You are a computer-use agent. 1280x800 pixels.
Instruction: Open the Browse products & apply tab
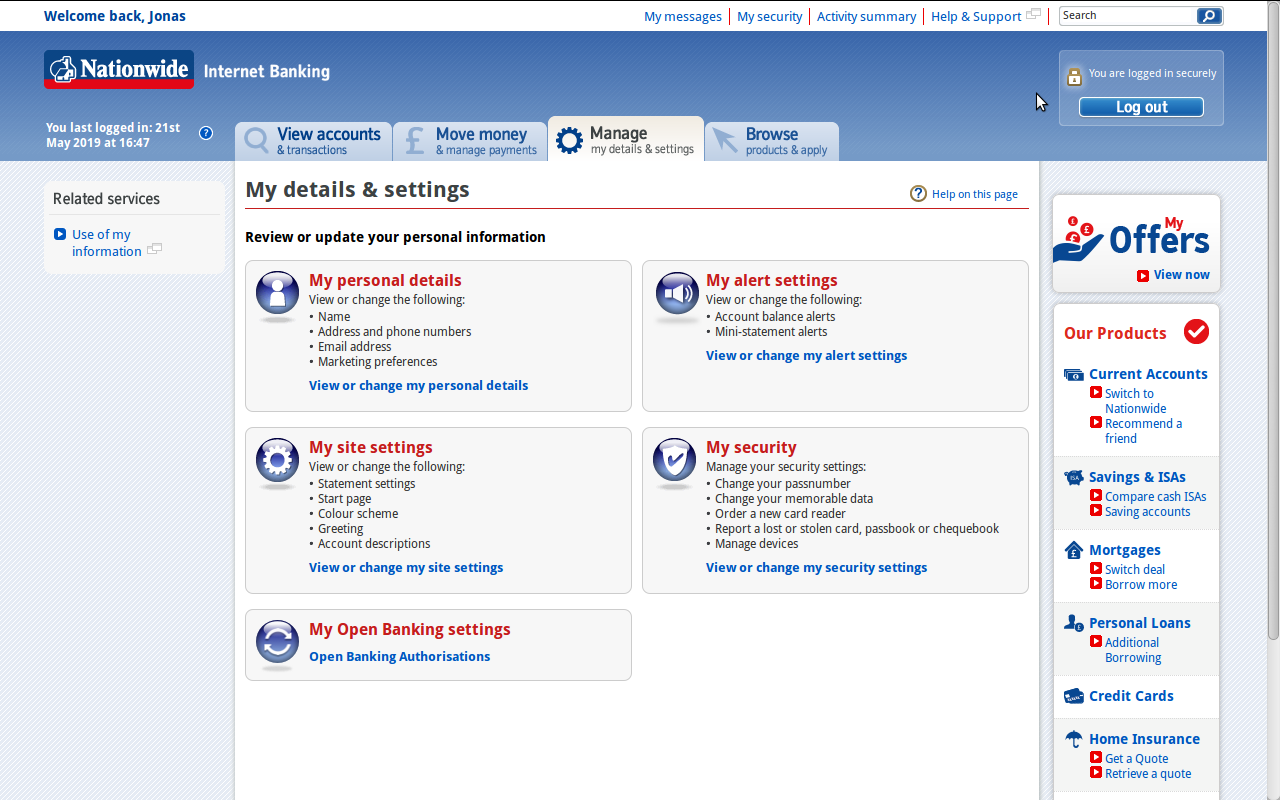pos(772,141)
